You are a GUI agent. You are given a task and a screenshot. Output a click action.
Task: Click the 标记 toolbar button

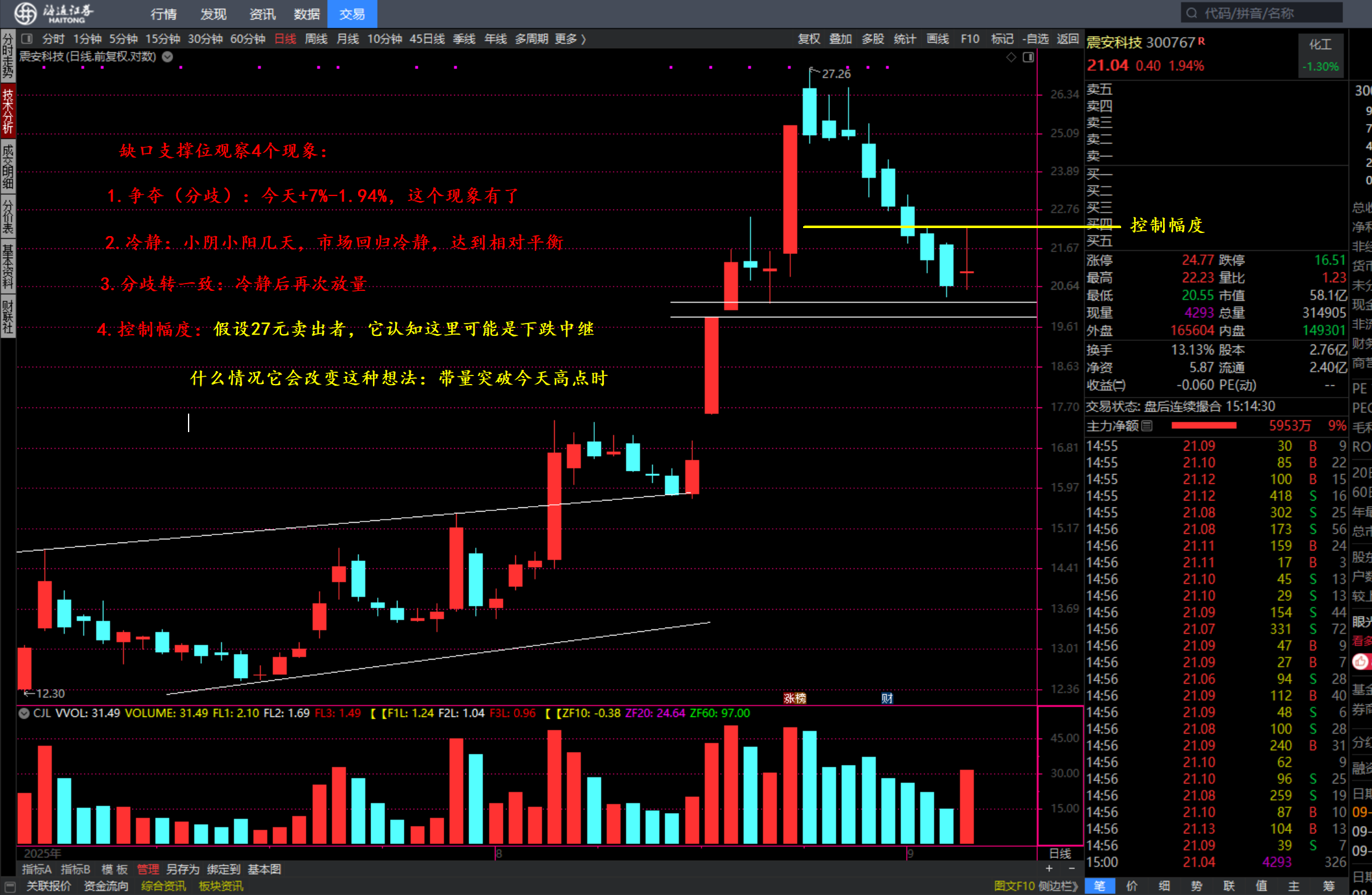point(1002,39)
